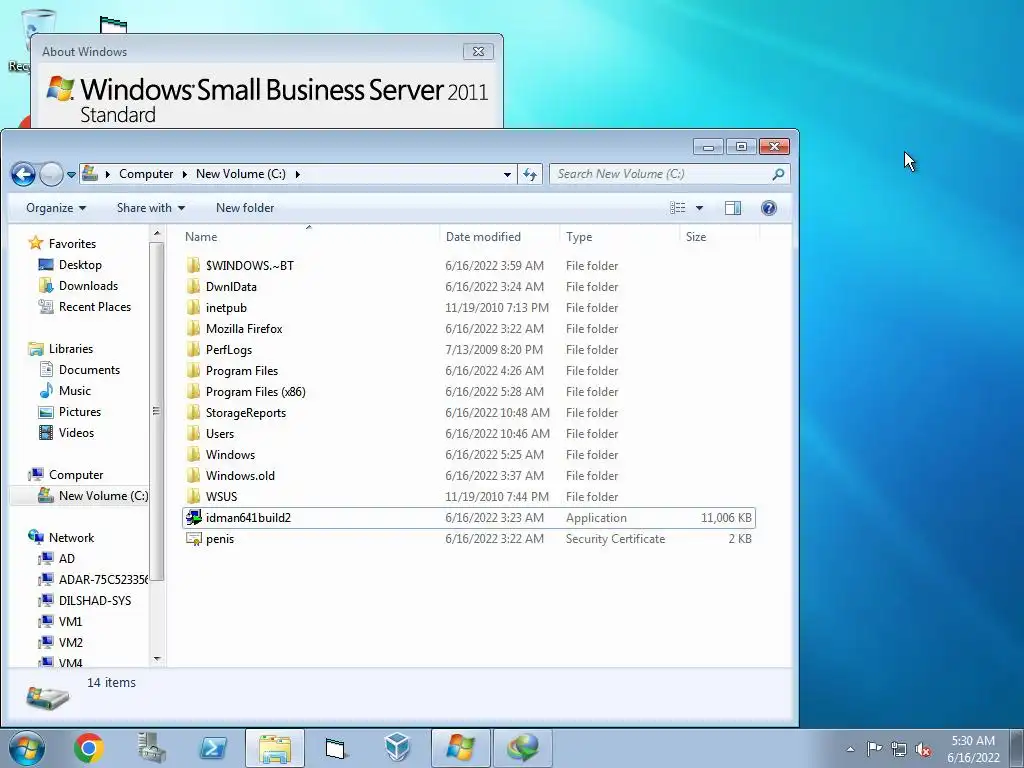Open the Organize menu
1024x768 pixels.
pyautogui.click(x=56, y=208)
